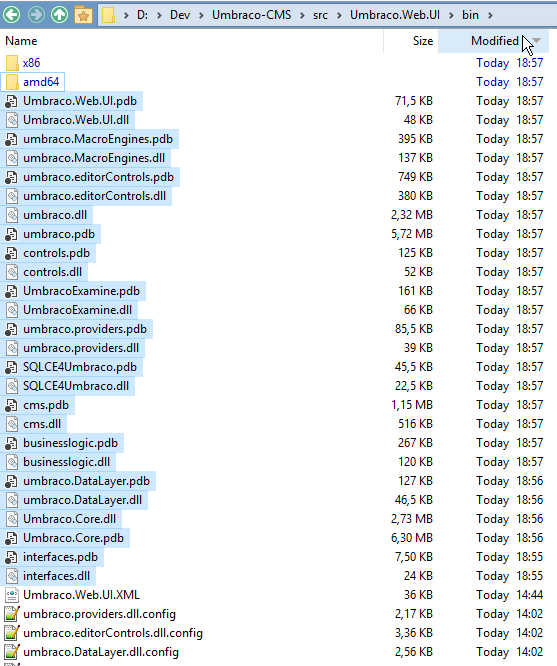Navigate to D: in breadcrumb

142,15
